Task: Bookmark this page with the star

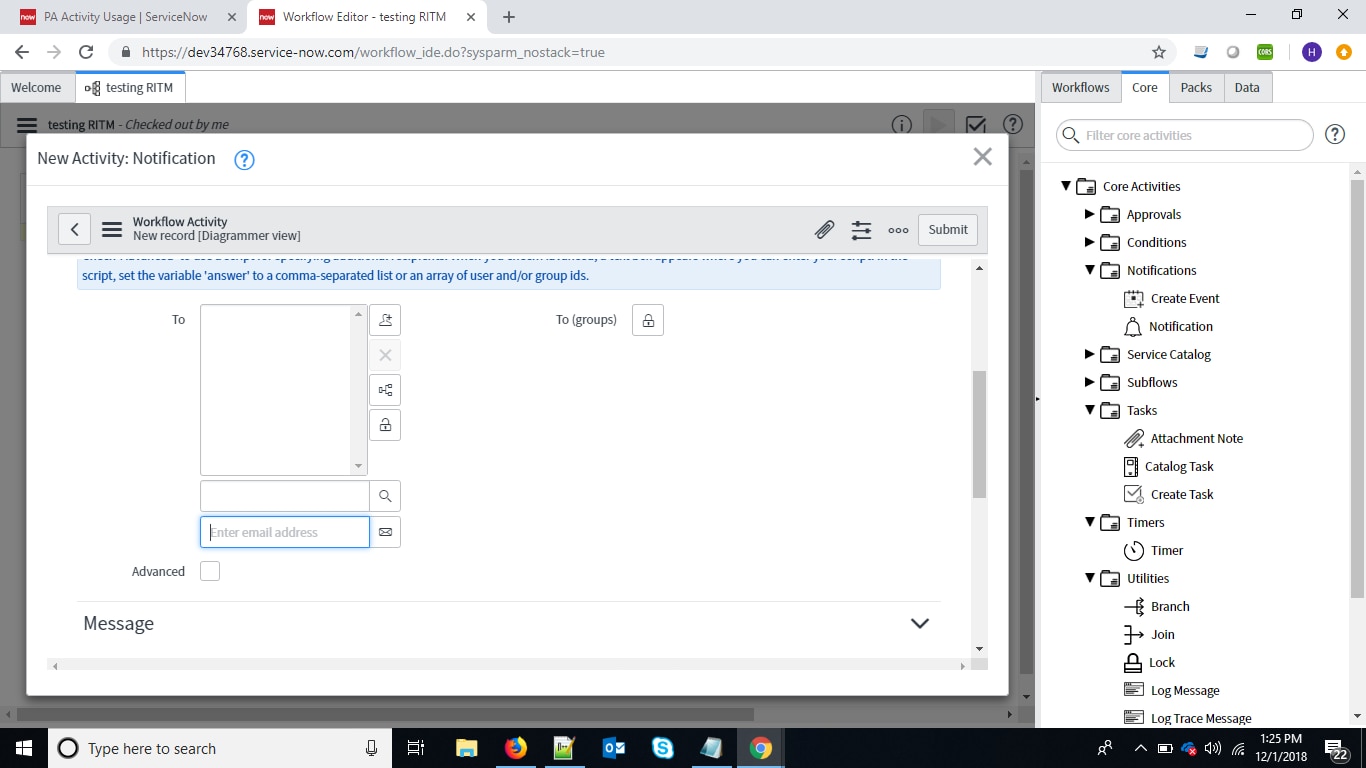Action: 1159,52
